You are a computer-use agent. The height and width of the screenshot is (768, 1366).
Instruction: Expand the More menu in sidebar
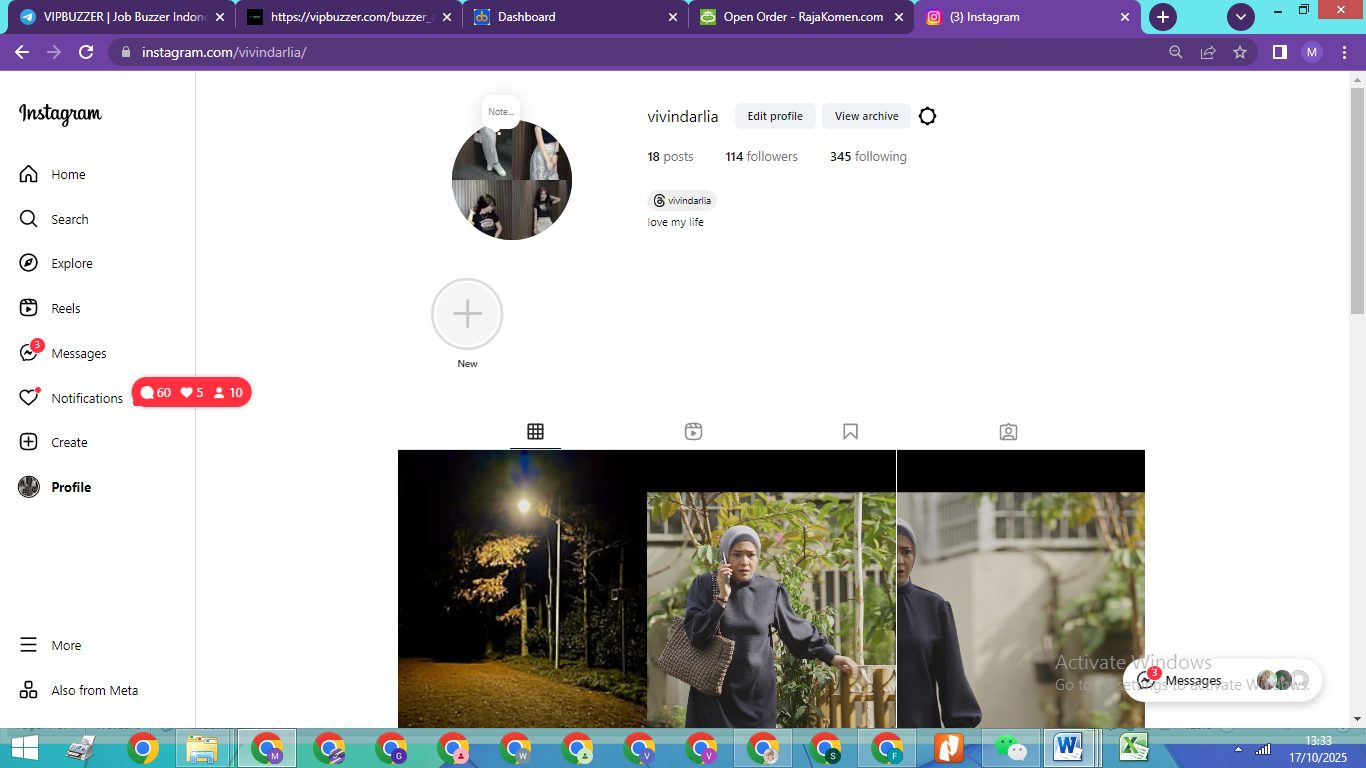[x=29, y=645]
